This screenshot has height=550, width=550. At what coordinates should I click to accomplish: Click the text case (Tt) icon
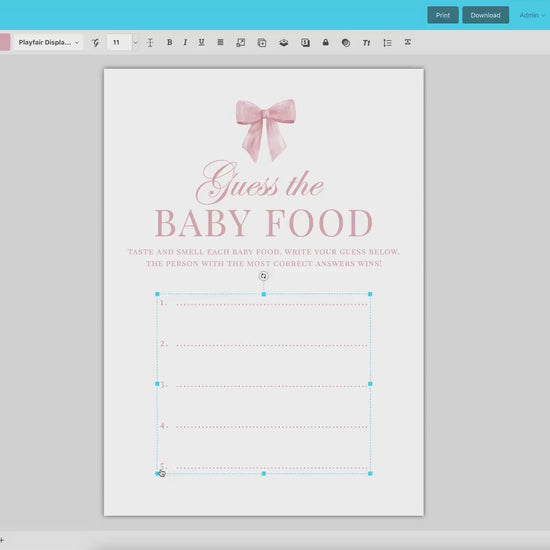366,42
